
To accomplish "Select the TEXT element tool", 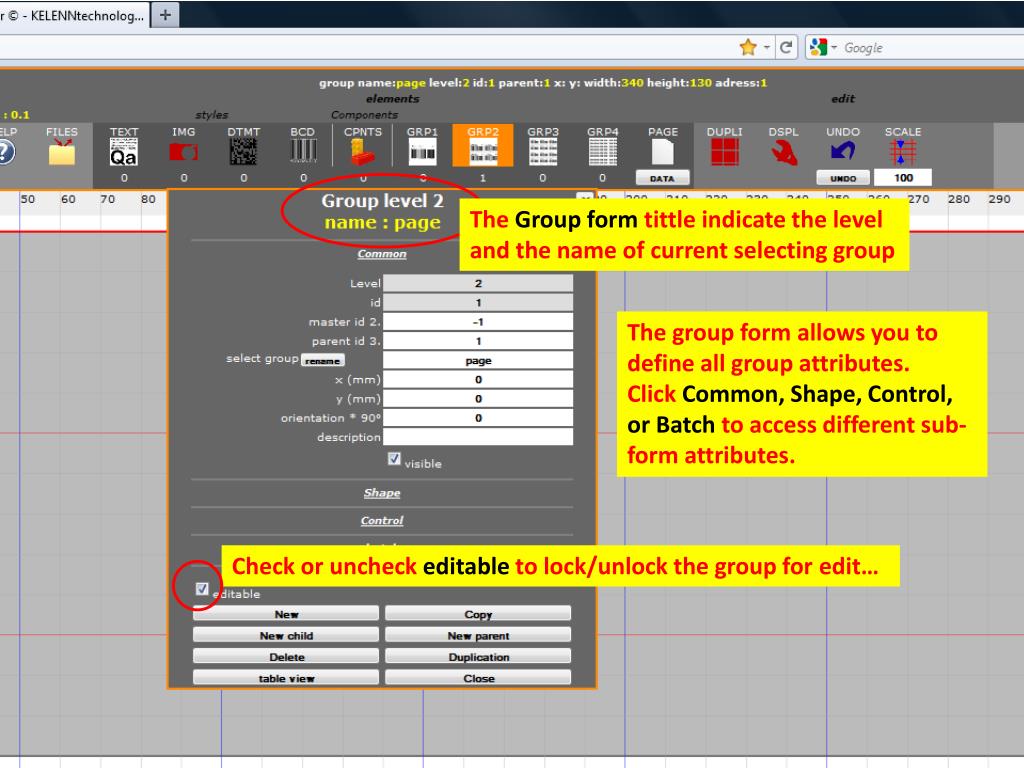I will click(x=124, y=152).
